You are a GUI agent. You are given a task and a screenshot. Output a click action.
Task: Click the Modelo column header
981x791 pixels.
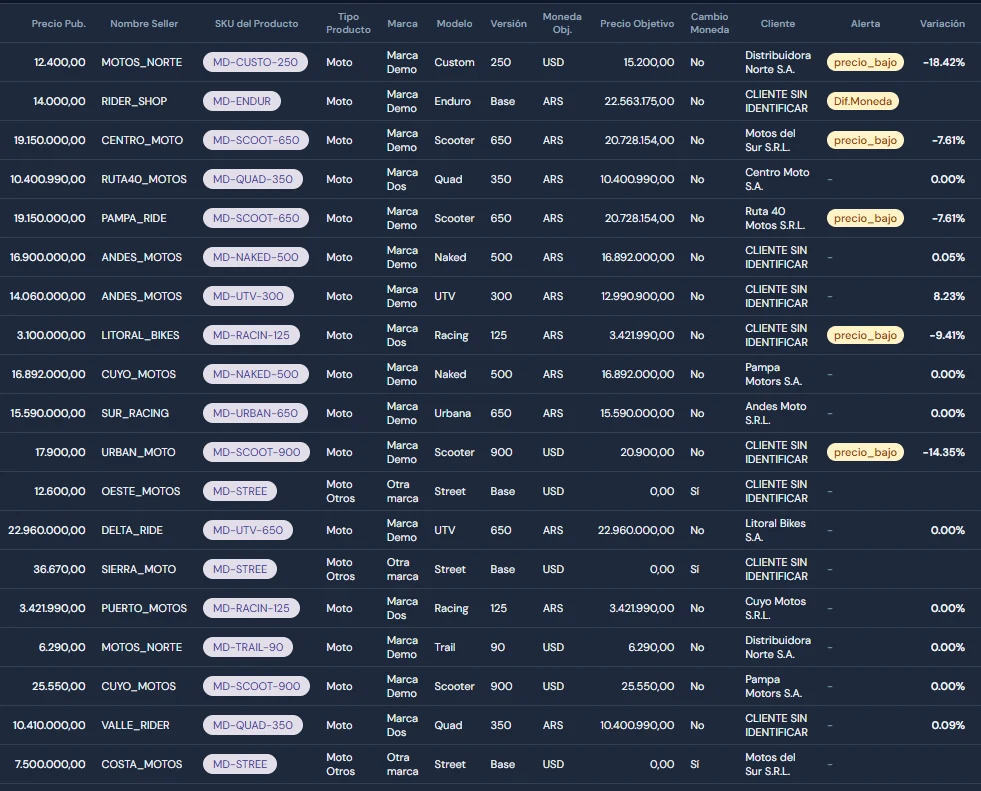tap(454, 23)
